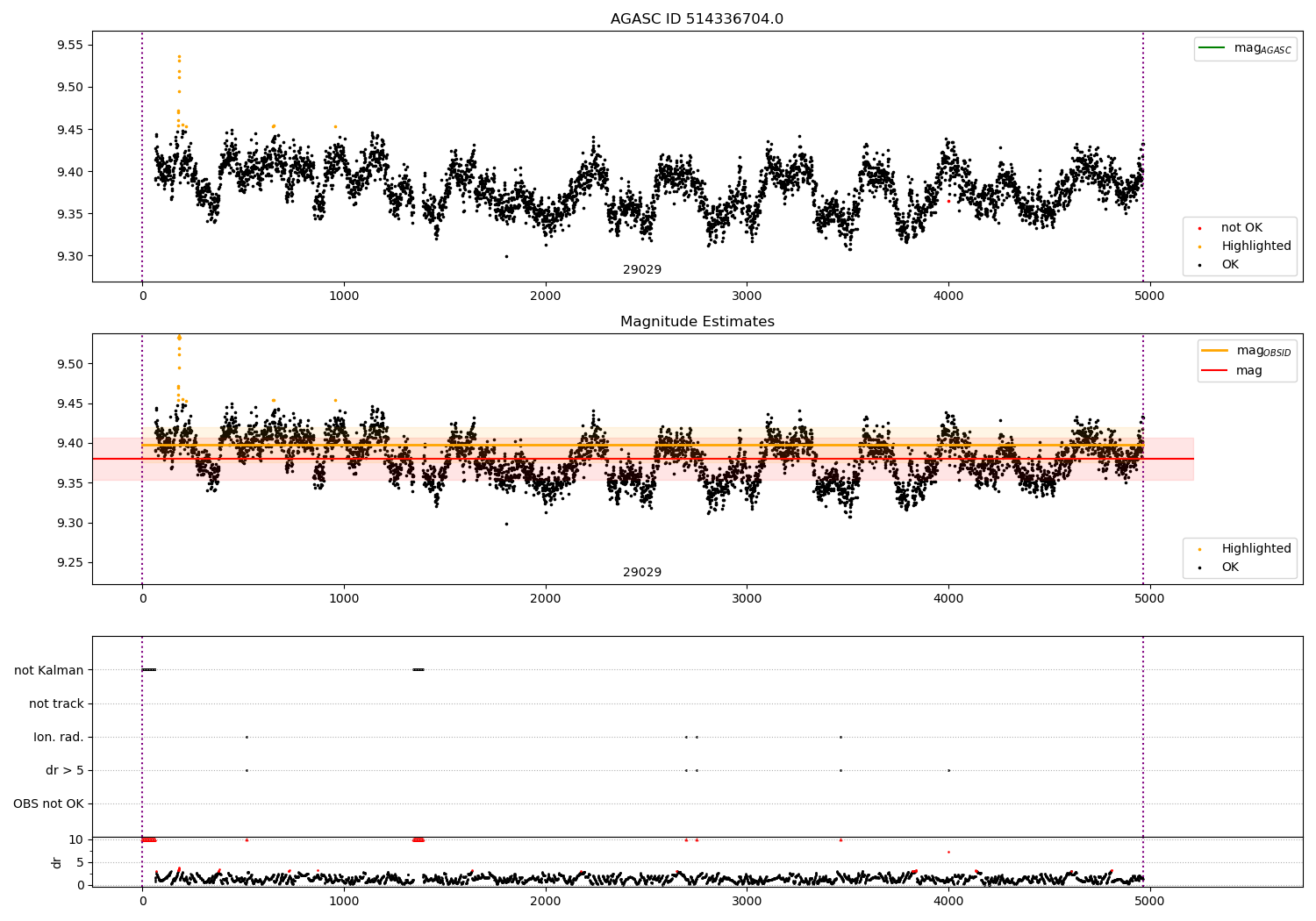Click the 1000 x-axis tick in top plot
Image resolution: width=1316 pixels, height=921 pixels.
344,296
